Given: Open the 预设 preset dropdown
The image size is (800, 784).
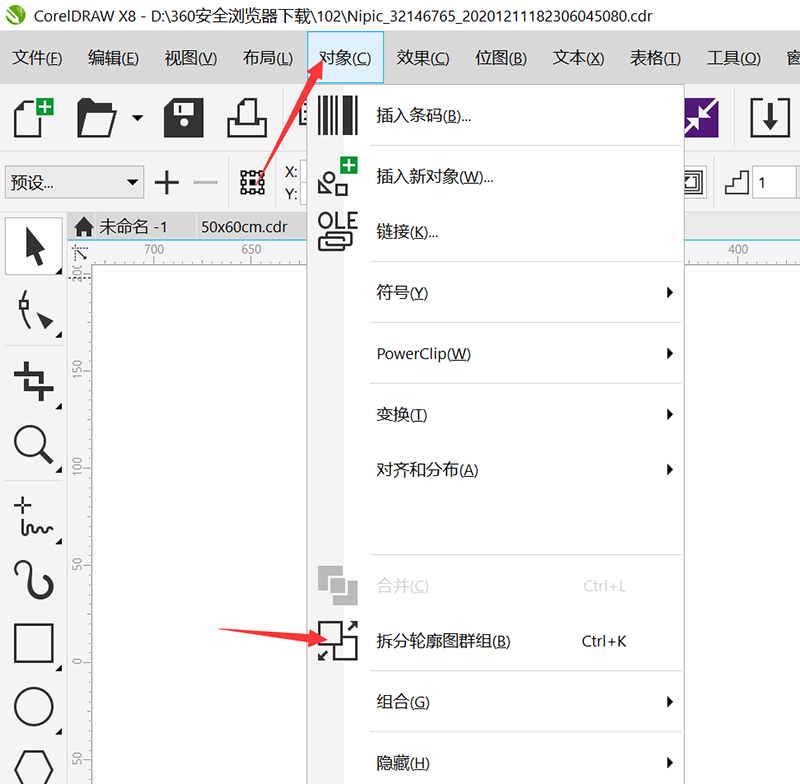Looking at the screenshot, I should [74, 182].
